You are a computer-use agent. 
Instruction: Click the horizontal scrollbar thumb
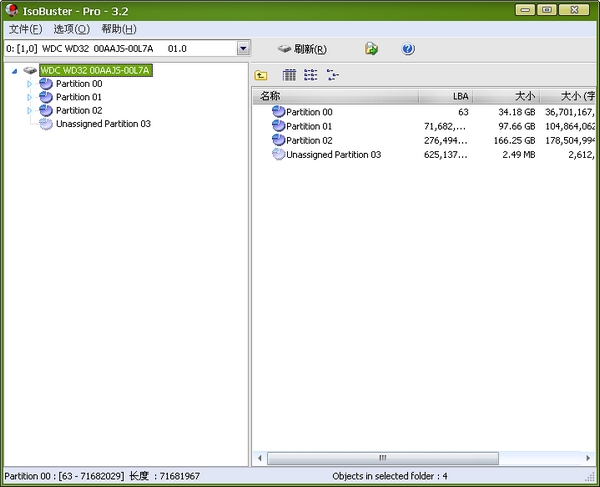click(383, 458)
